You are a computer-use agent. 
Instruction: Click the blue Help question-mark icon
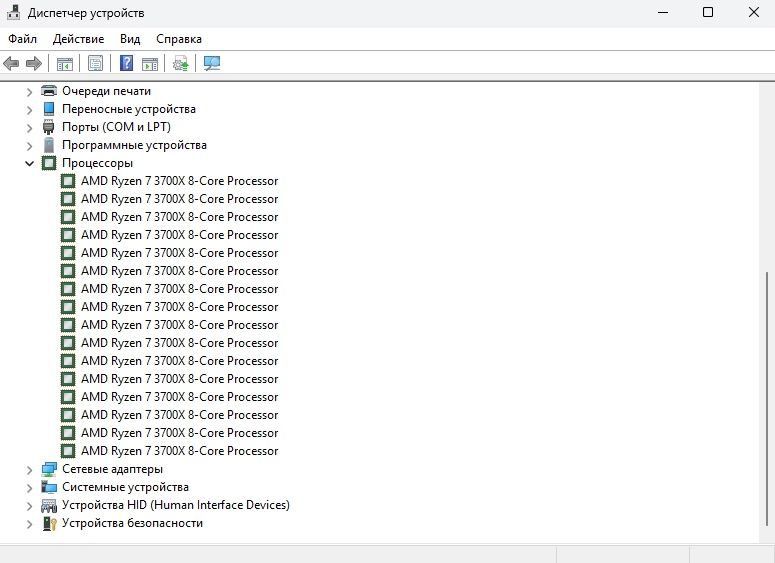[x=127, y=63]
